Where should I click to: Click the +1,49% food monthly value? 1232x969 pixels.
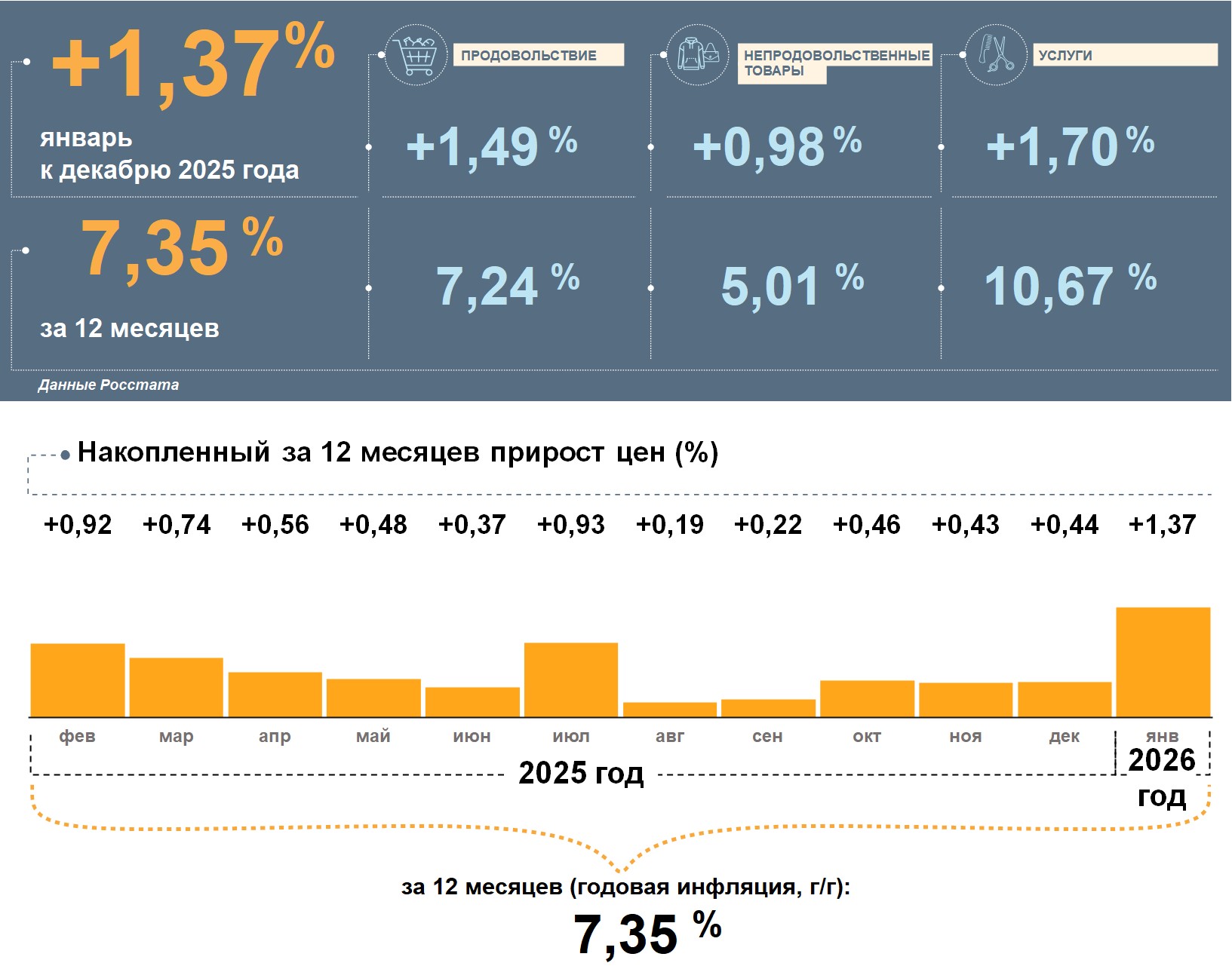(x=491, y=146)
